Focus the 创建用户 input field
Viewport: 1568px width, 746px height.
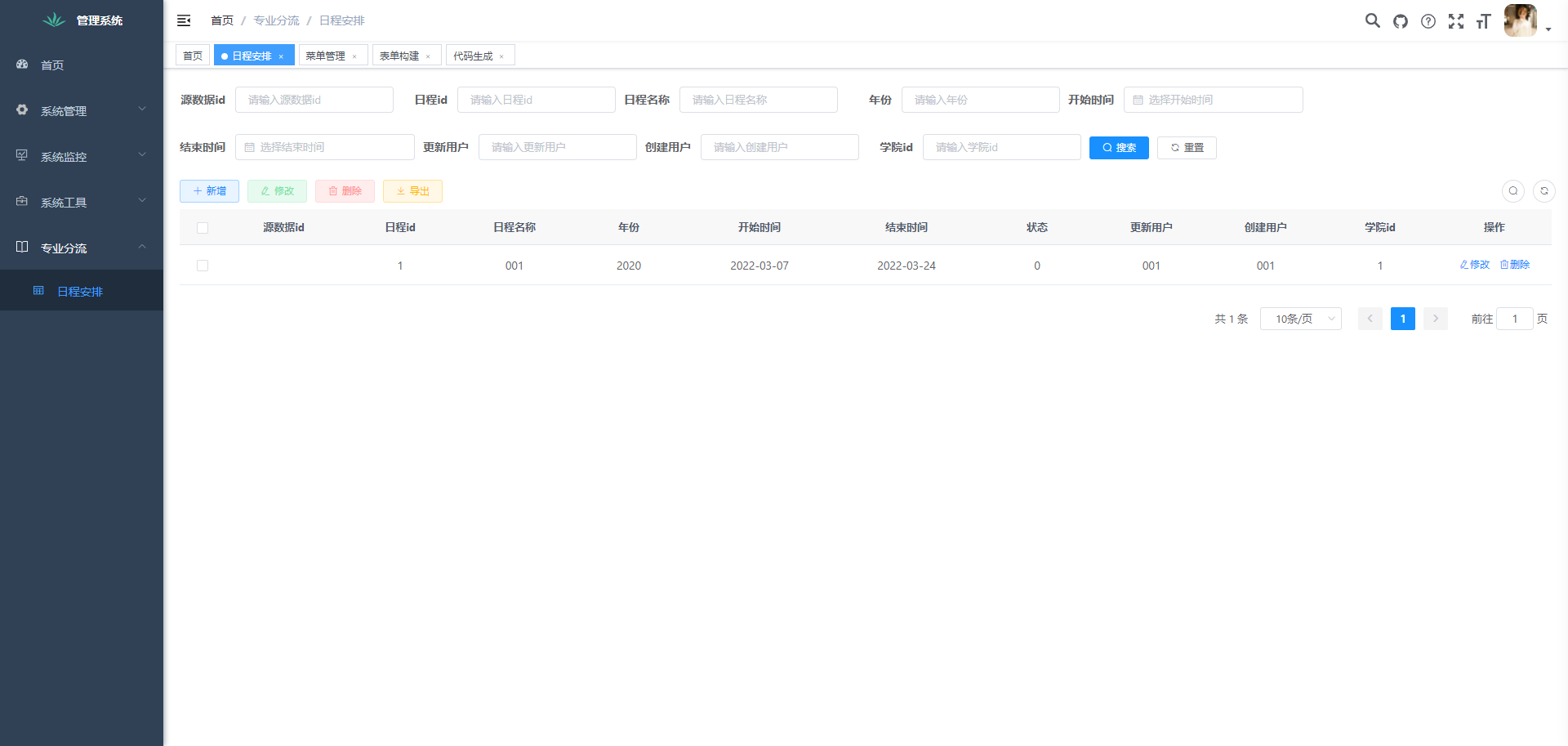click(780, 147)
